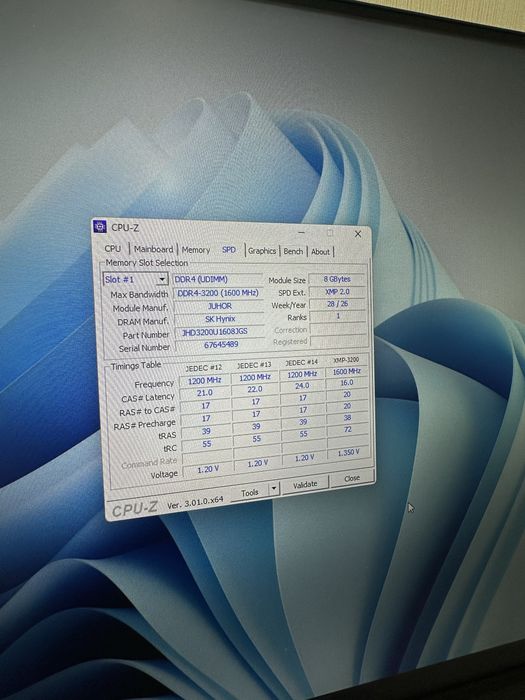Minimize the CPU-Z window
The image size is (525, 700).
point(302,233)
